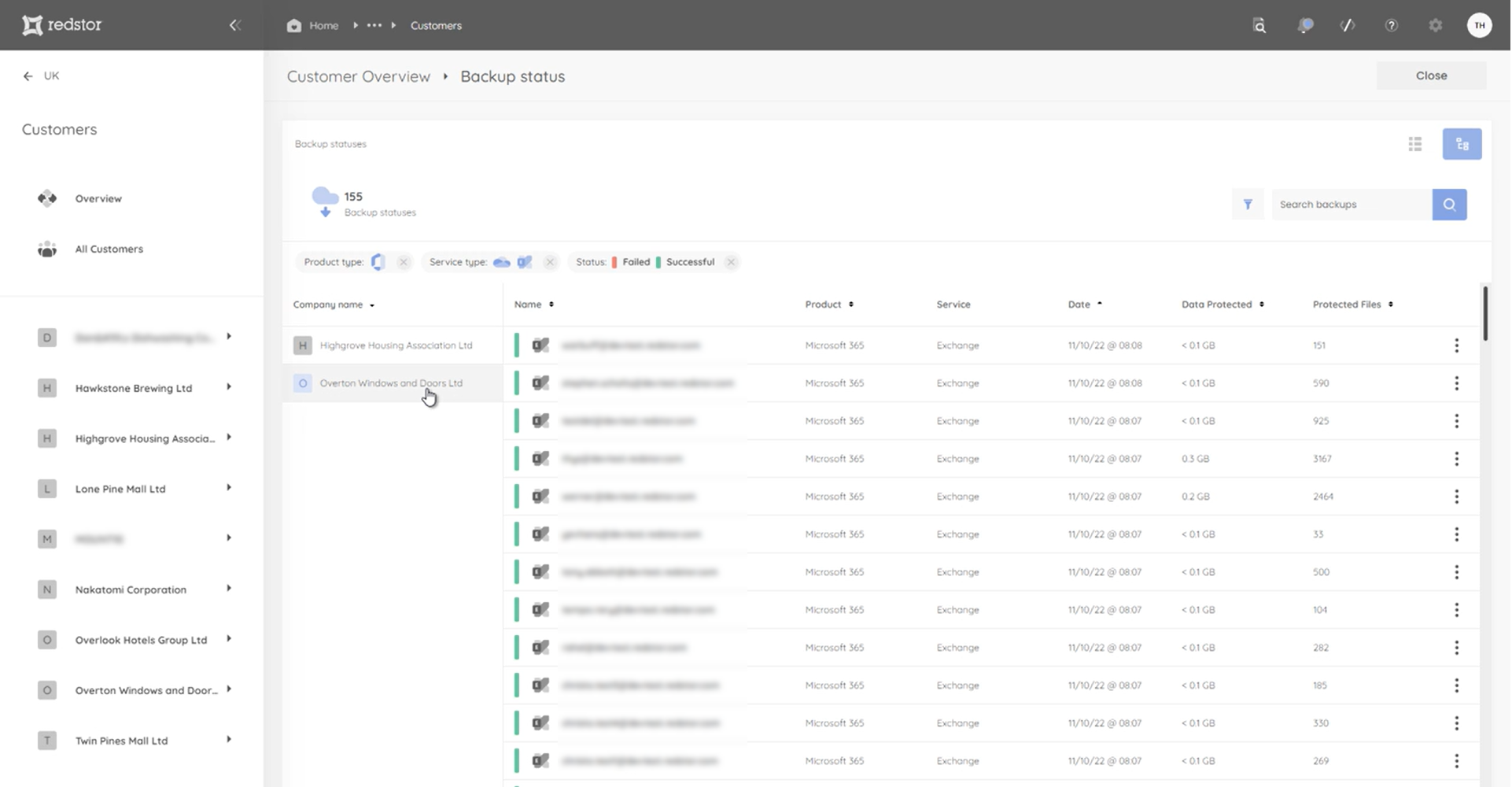Open the help question mark icon
This screenshot has width=1512, height=787.
coord(1392,25)
